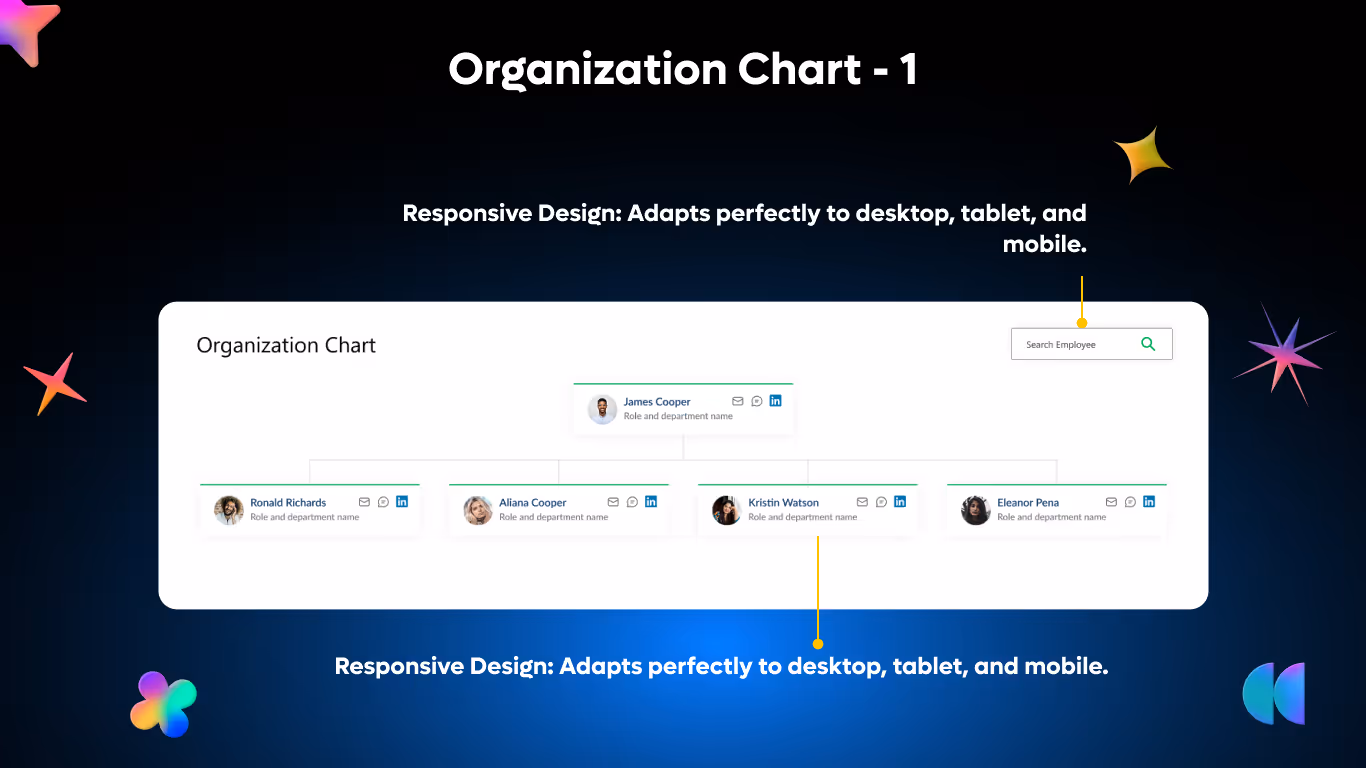Image resolution: width=1366 pixels, height=768 pixels.
Task: Select the email icon on Ronald Richards's card
Action: (x=364, y=501)
